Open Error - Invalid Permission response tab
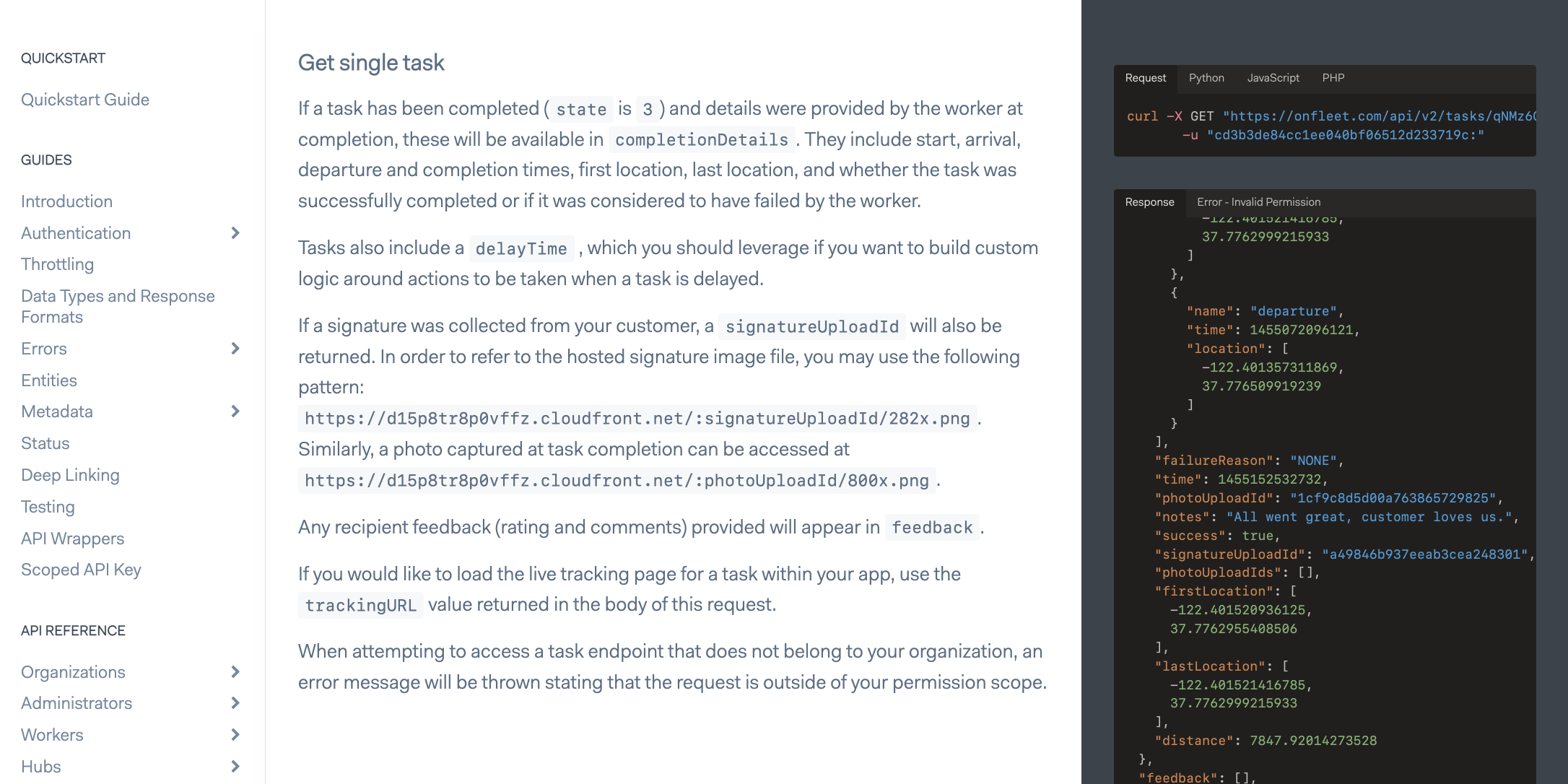1568x784 pixels. pyautogui.click(x=1258, y=202)
